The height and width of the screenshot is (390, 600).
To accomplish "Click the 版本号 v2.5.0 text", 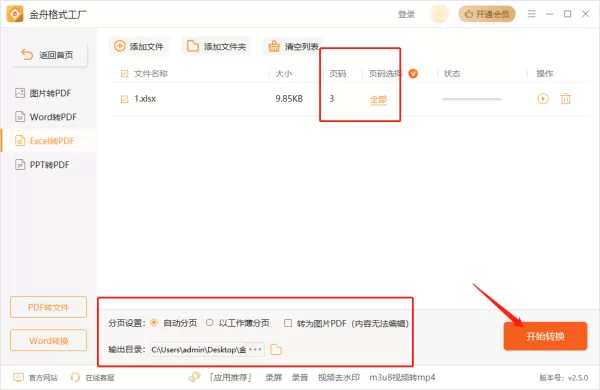I will [x=563, y=378].
